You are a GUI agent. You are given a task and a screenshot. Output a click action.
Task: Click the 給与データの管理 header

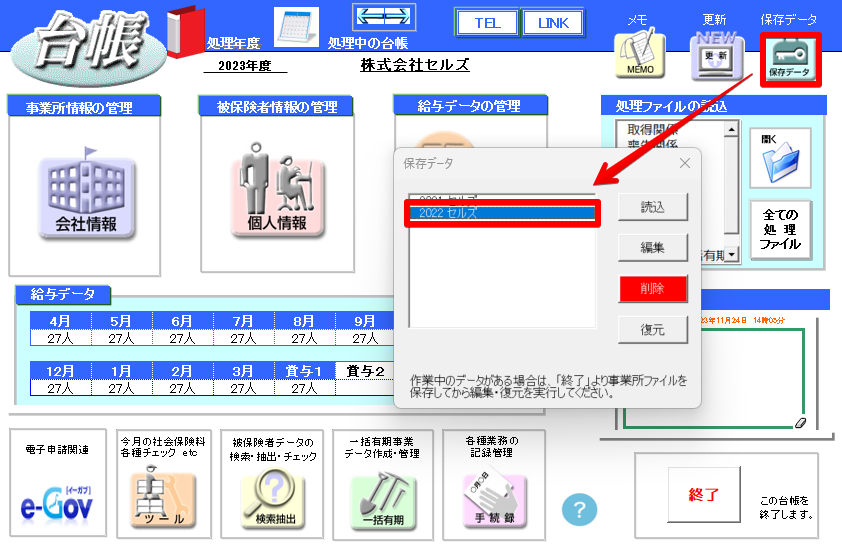(470, 106)
